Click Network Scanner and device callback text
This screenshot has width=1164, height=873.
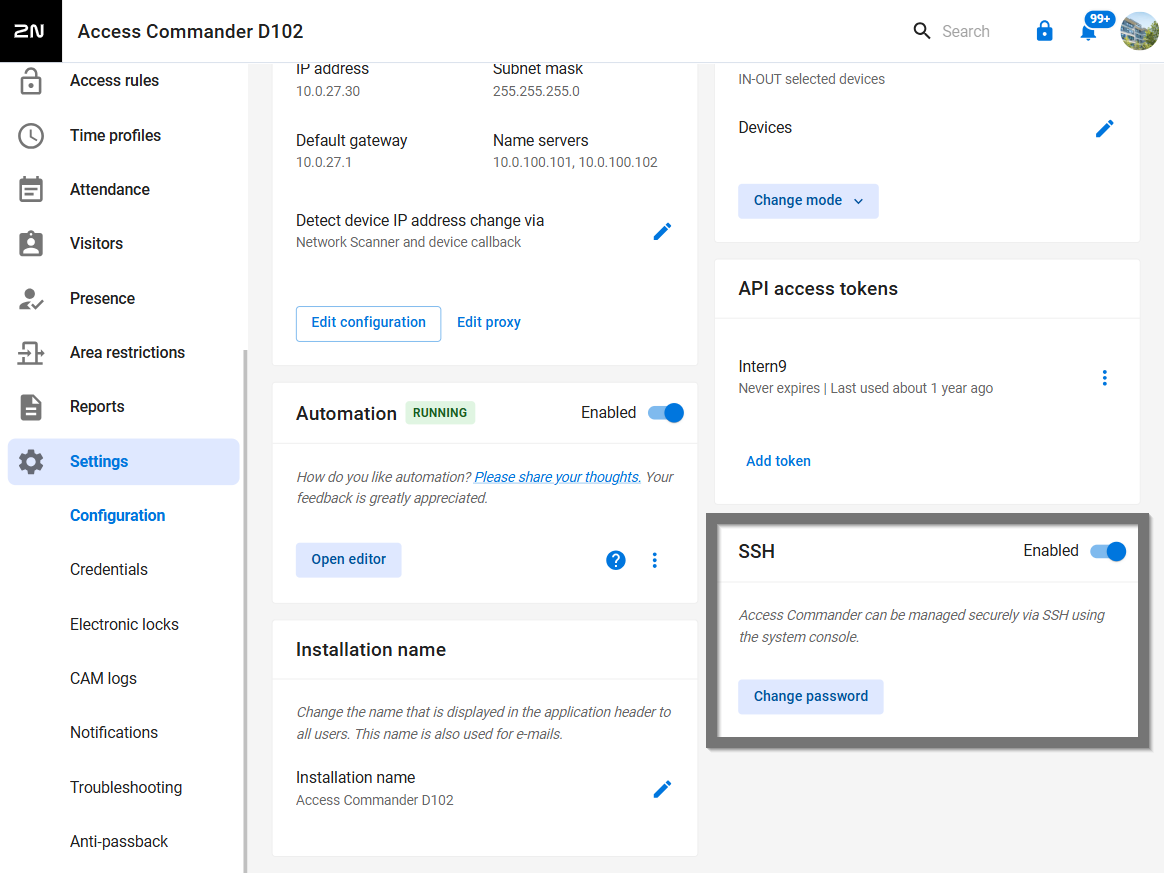click(x=408, y=243)
